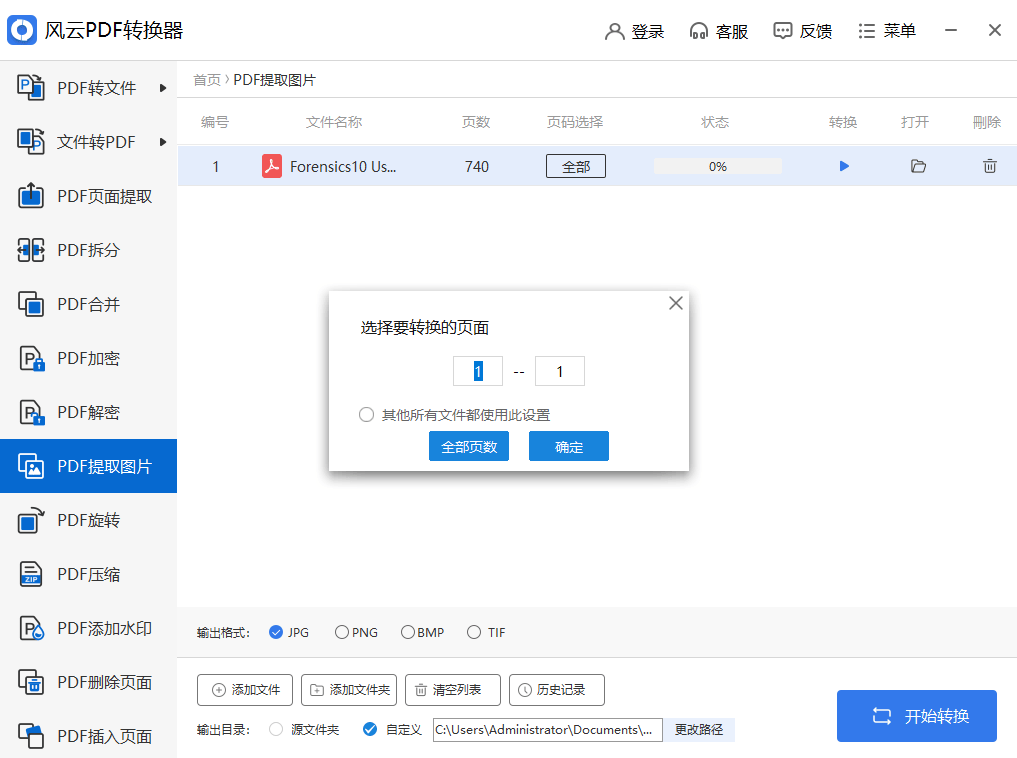Open the PDF合并 menu item

[88, 303]
